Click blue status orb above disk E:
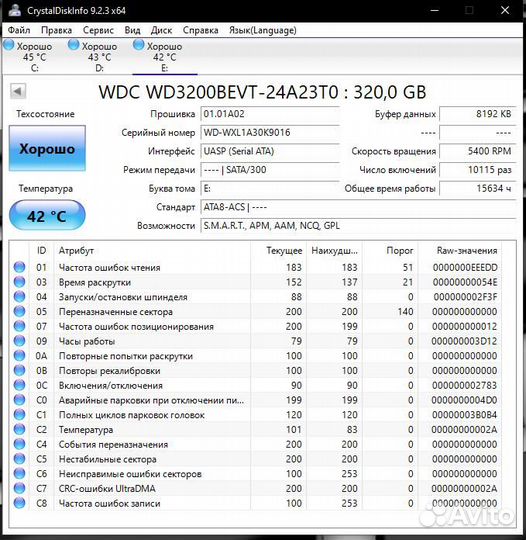The image size is (526, 540). tap(138, 45)
